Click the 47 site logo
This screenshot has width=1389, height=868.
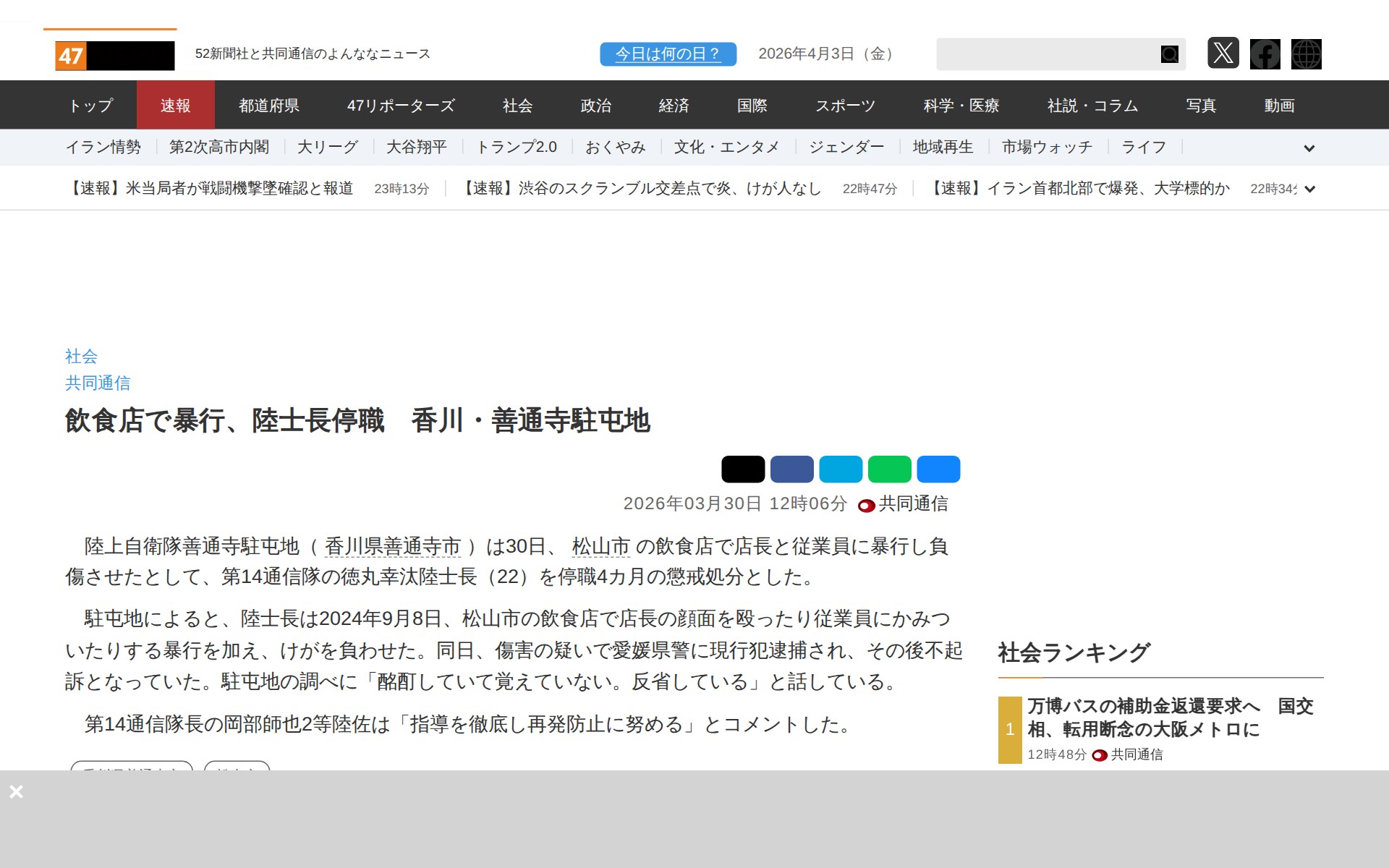point(114,55)
